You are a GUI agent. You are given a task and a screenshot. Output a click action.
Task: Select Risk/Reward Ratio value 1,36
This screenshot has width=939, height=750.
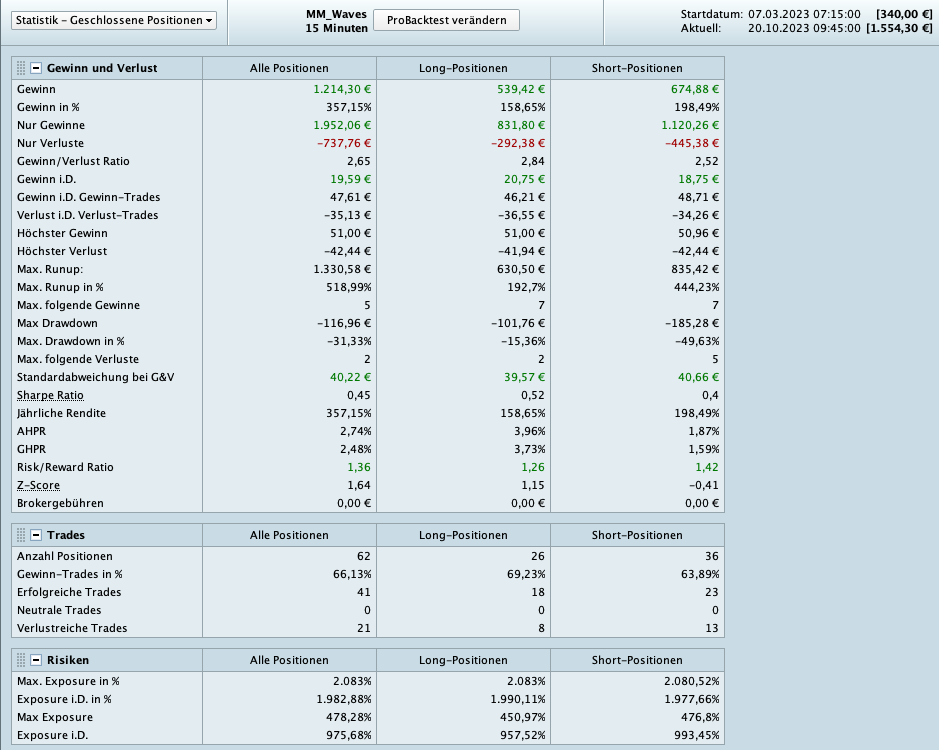(x=359, y=467)
